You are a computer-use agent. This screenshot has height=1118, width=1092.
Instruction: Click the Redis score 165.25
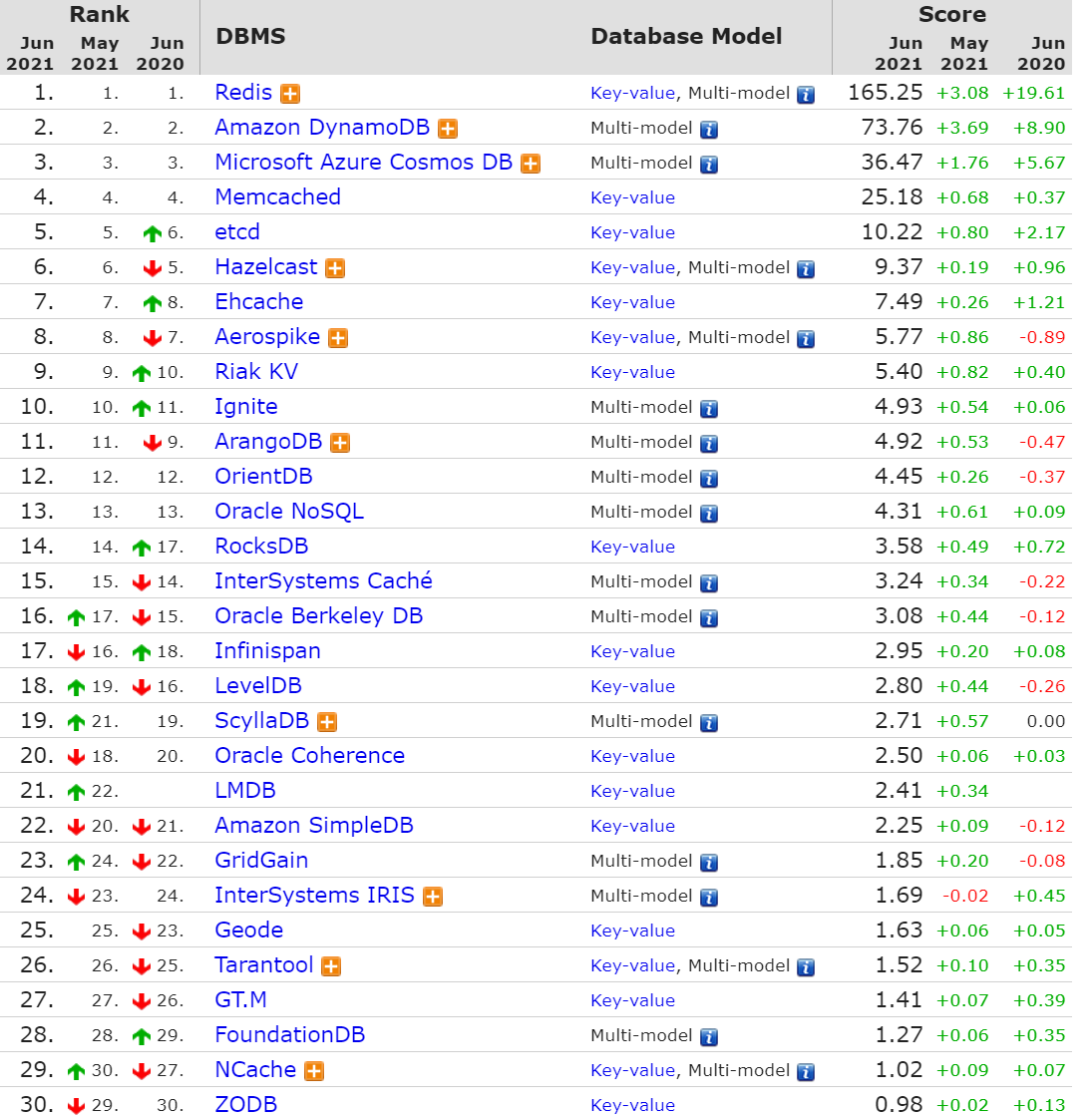(885, 93)
